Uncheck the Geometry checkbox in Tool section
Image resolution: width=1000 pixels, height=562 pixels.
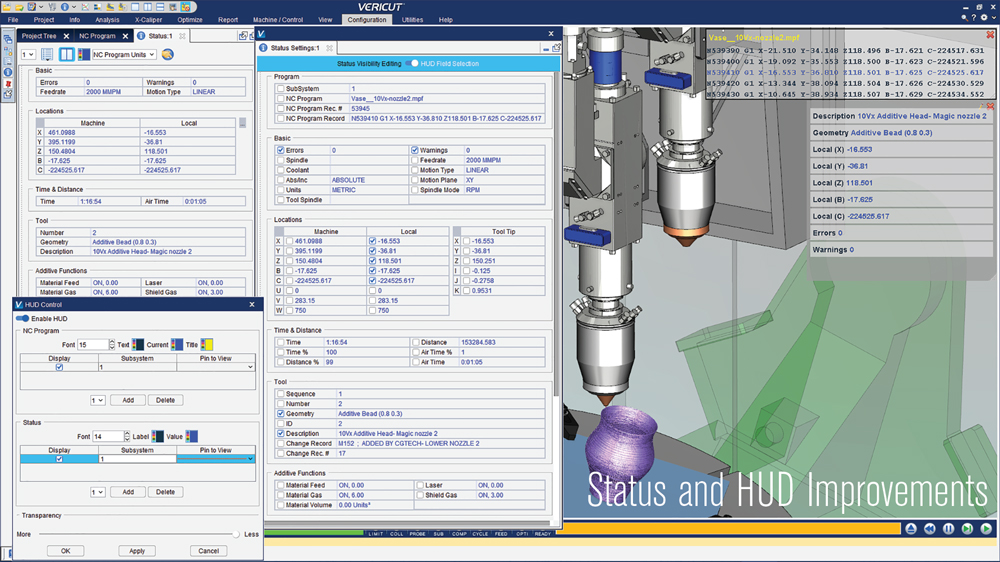coord(280,413)
